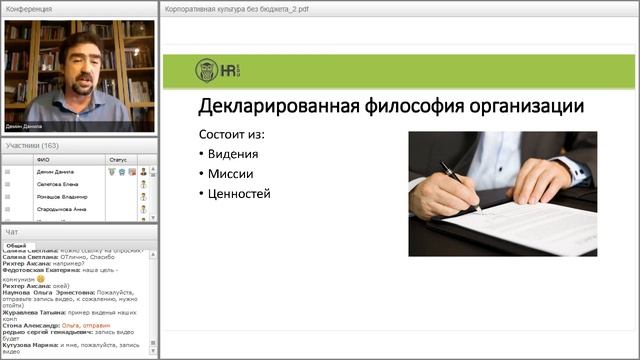Click the document title Корпоративная культура без бюджета_2.pdf

coord(237,9)
